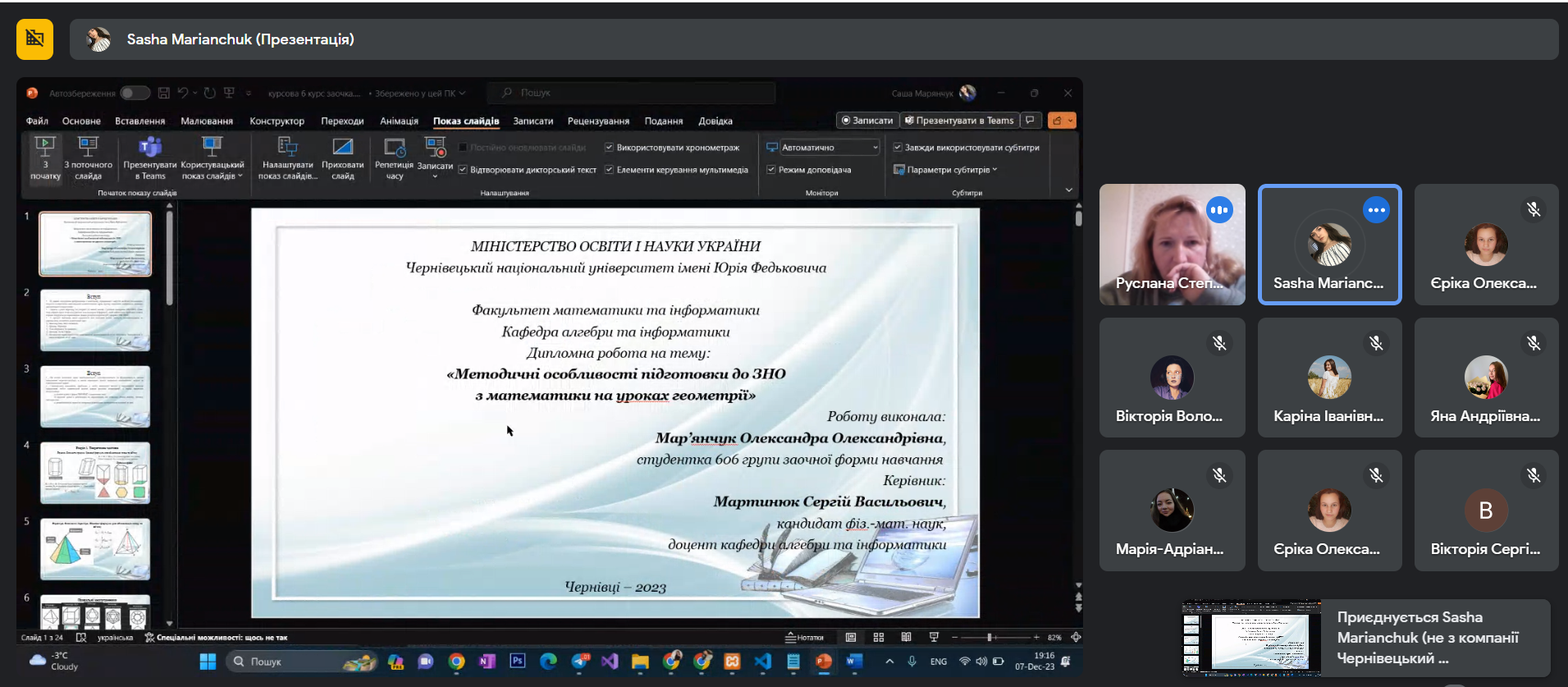Click Приховати слайд icon
The image size is (1568, 687).
(x=342, y=158)
